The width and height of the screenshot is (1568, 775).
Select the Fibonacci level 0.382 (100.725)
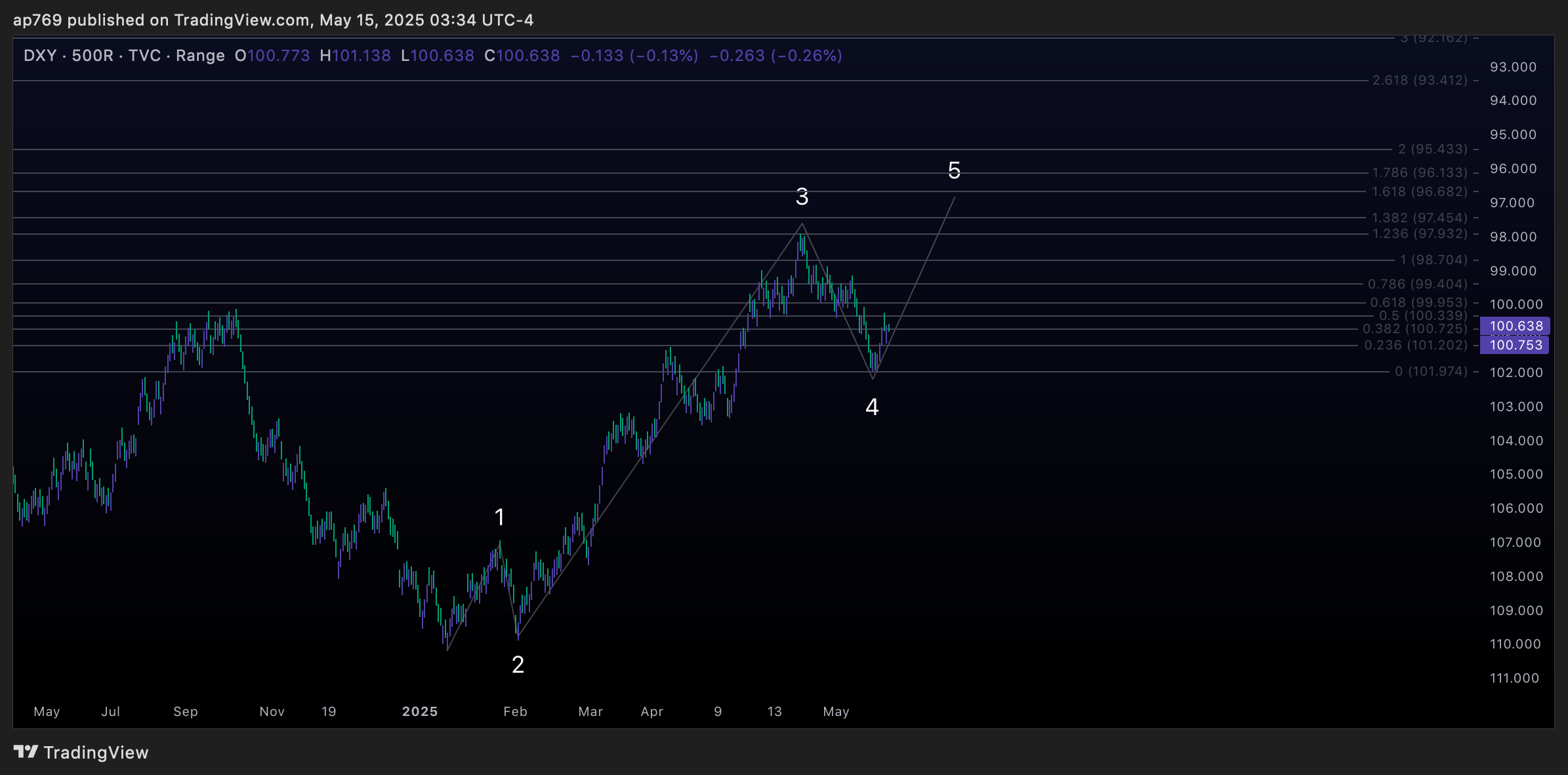[1415, 328]
